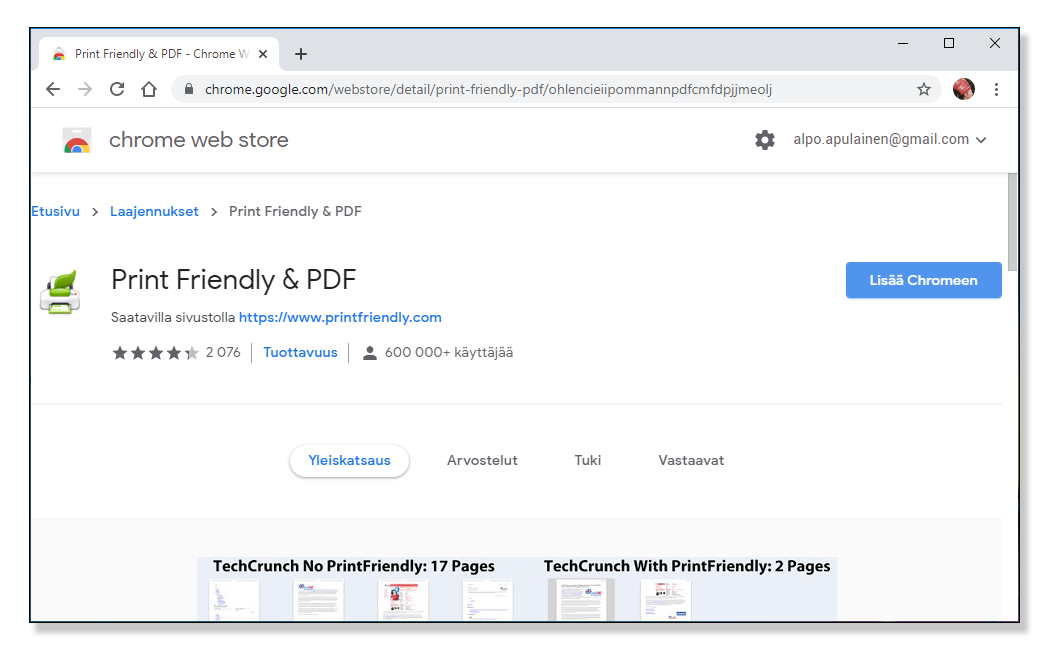Click the site security padlock icon
Viewport: 1050px width, 650px height.
tap(187, 89)
